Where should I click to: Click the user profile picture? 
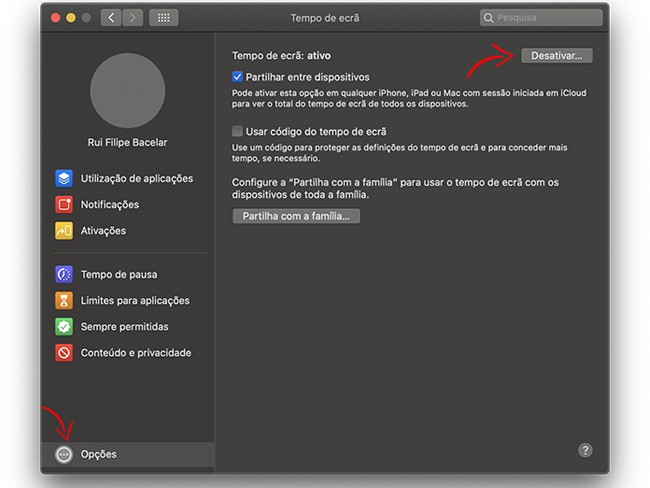click(x=127, y=90)
